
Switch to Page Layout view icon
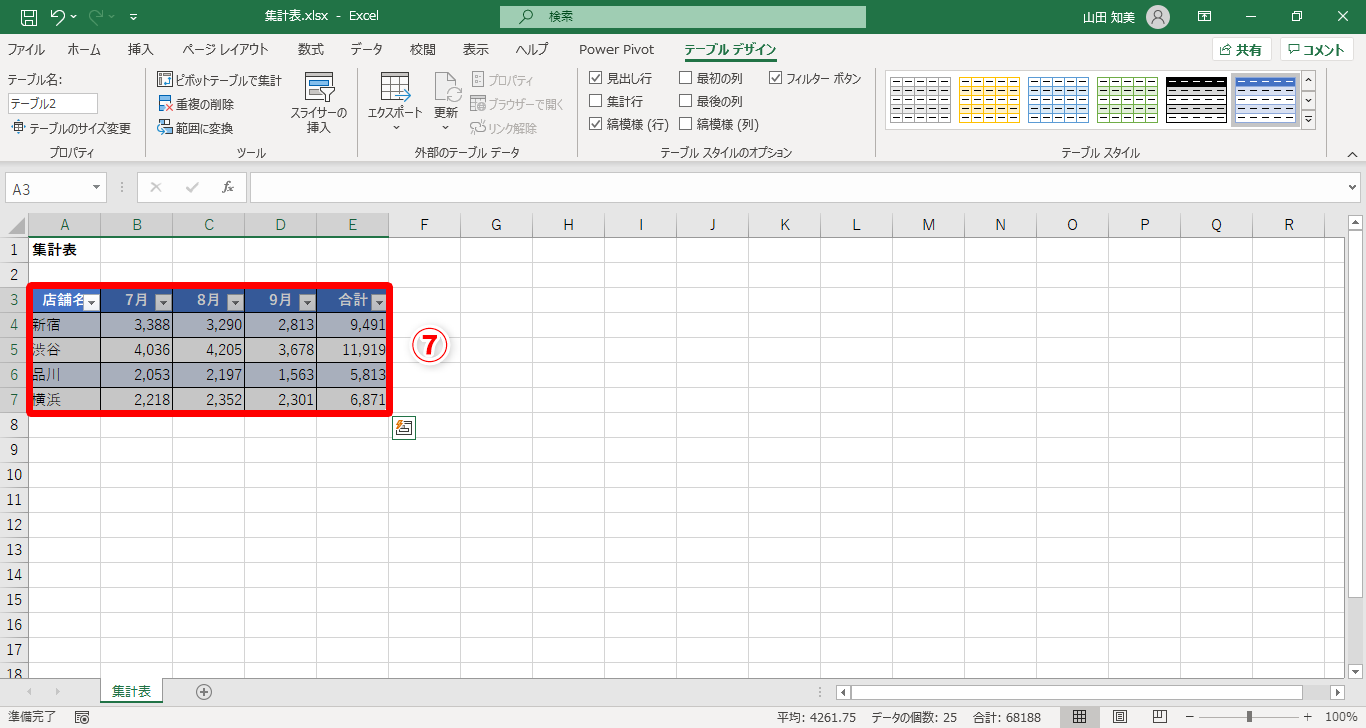1120,717
